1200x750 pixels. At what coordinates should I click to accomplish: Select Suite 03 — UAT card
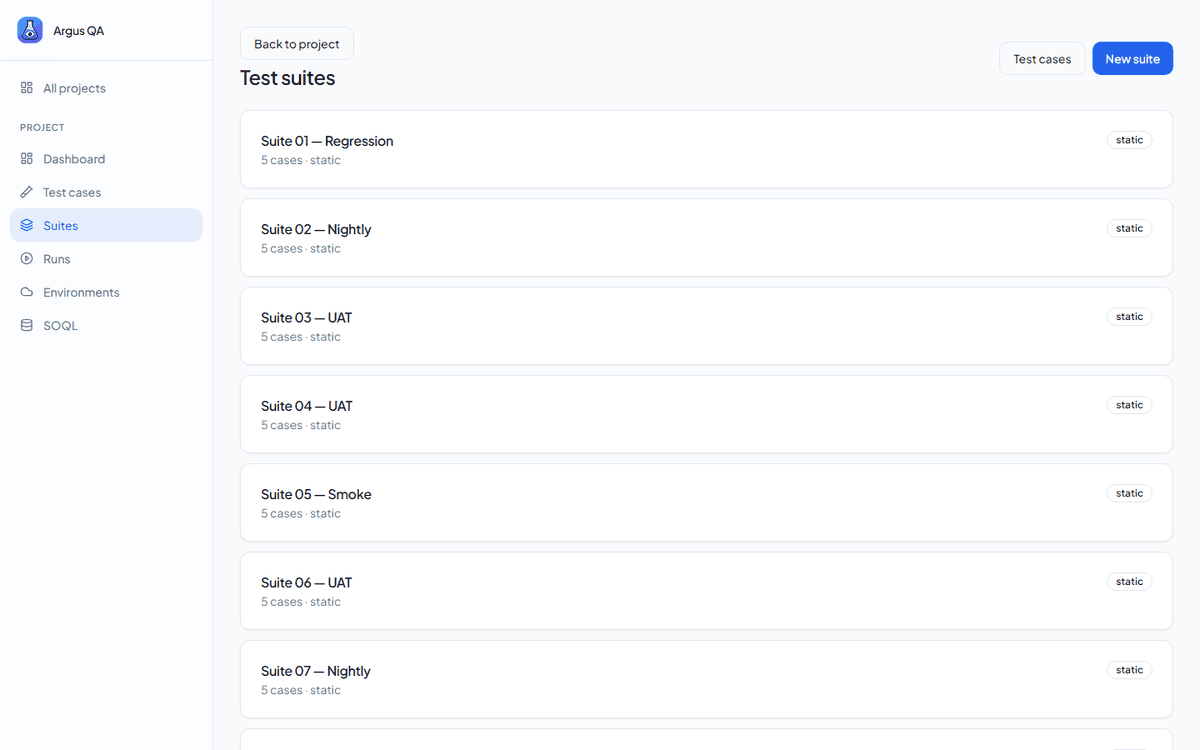706,326
